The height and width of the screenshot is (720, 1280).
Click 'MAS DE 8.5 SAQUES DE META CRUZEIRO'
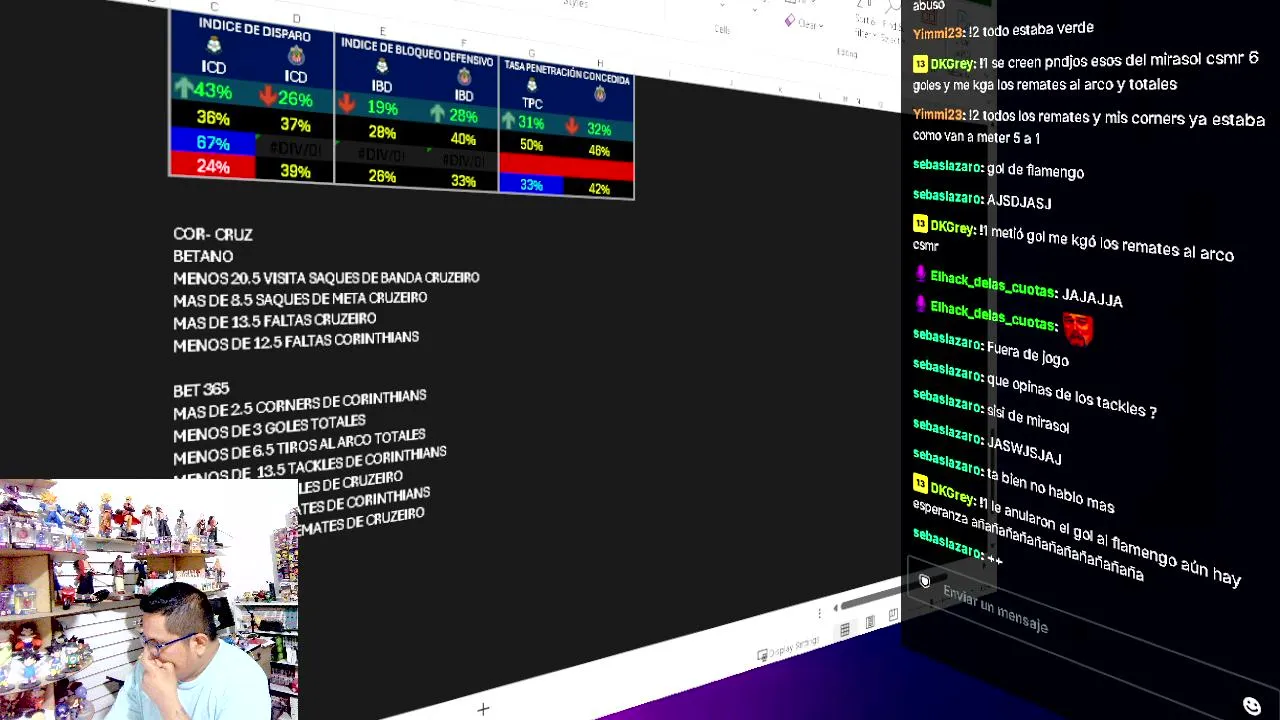pos(300,300)
